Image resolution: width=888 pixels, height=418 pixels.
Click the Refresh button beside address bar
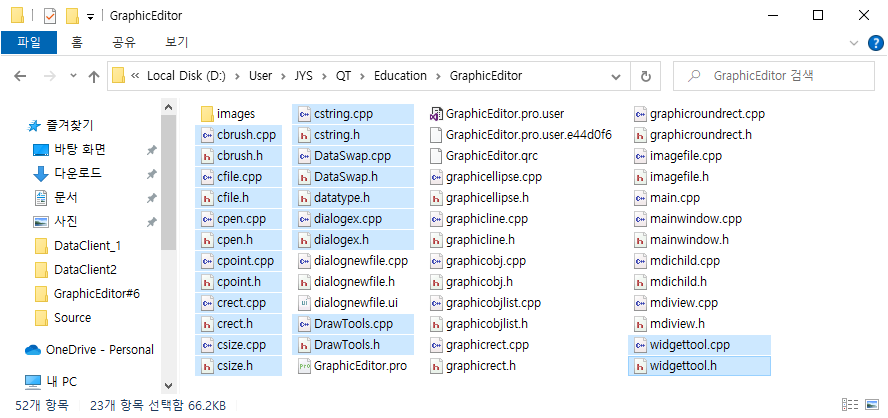tap(645, 76)
